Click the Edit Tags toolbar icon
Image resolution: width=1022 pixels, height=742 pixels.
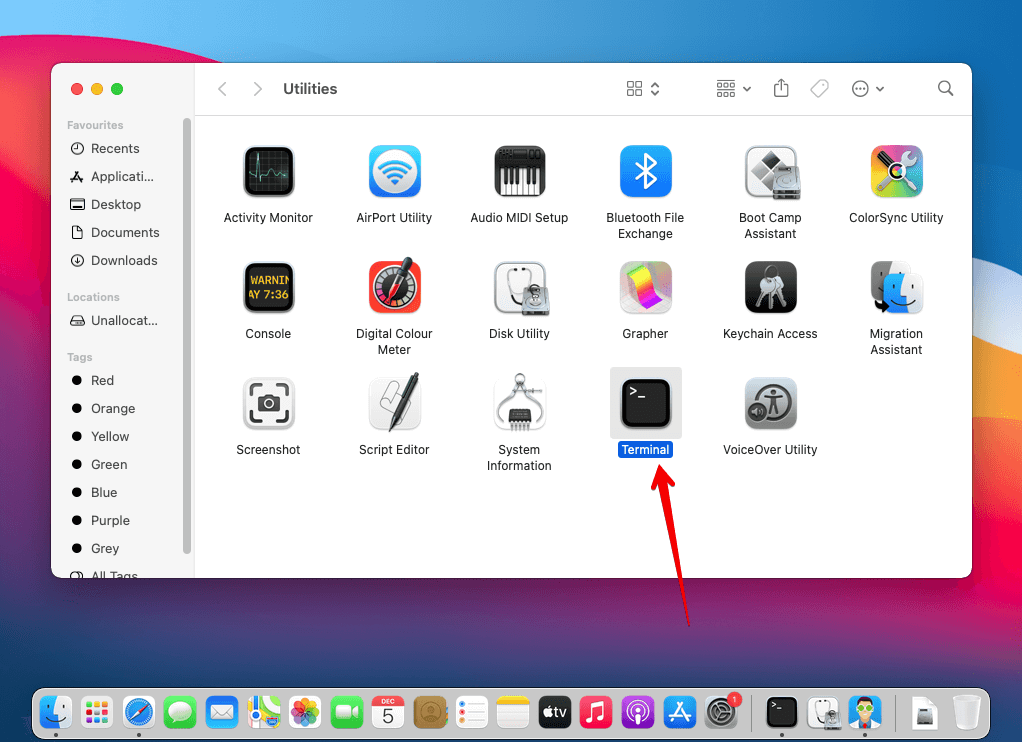(819, 88)
